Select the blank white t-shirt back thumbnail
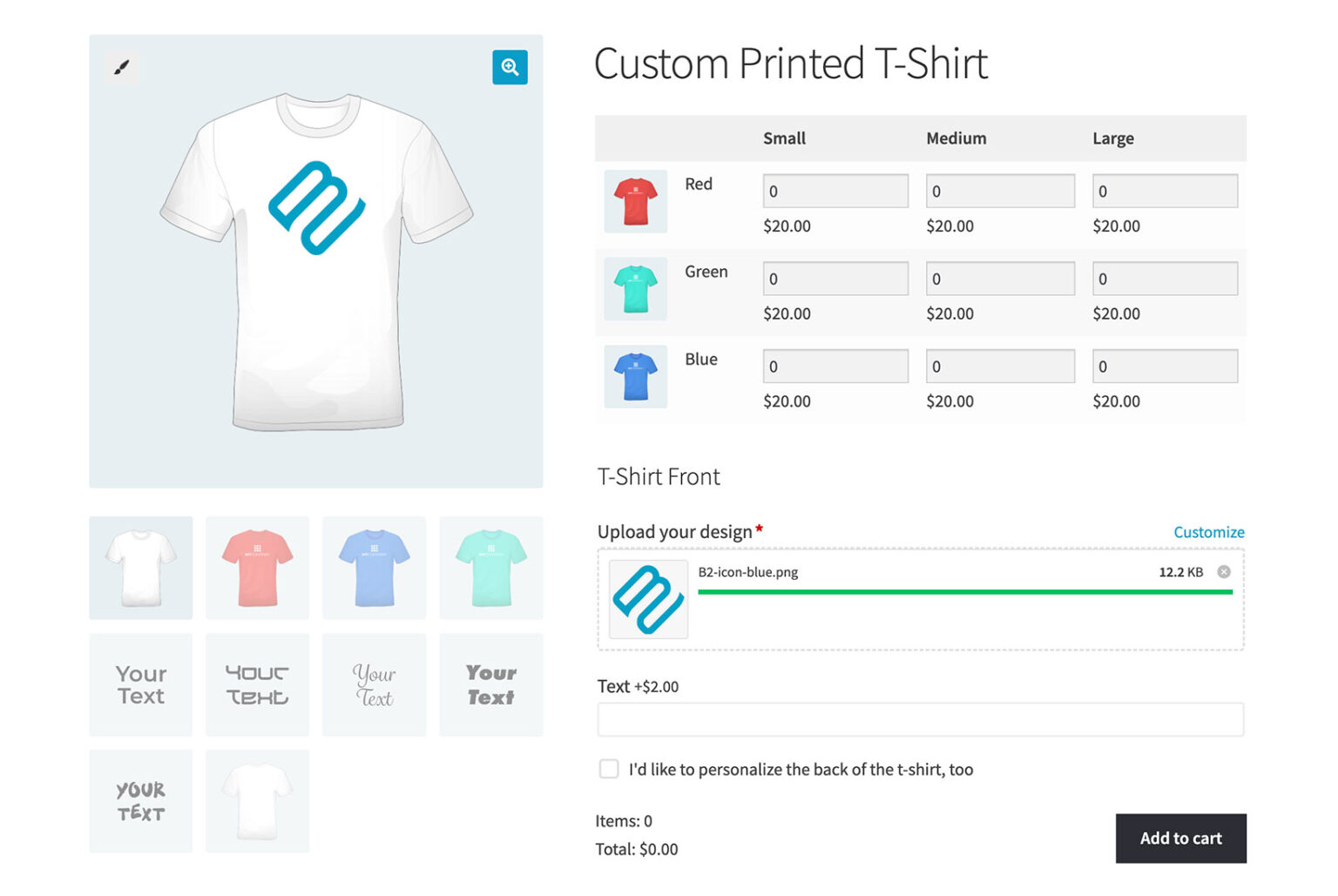This screenshot has height=896, width=1338. coord(257,801)
